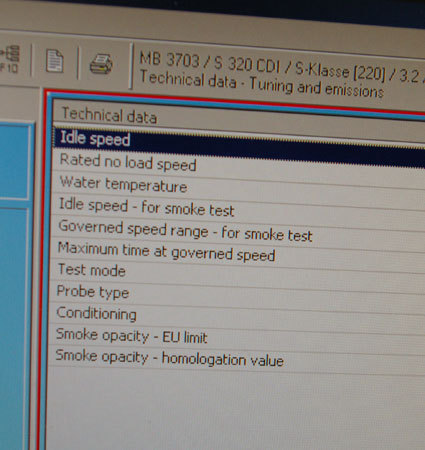Click the printer icon in toolbar
Viewport: 425px width, 450px height.
pos(101,64)
